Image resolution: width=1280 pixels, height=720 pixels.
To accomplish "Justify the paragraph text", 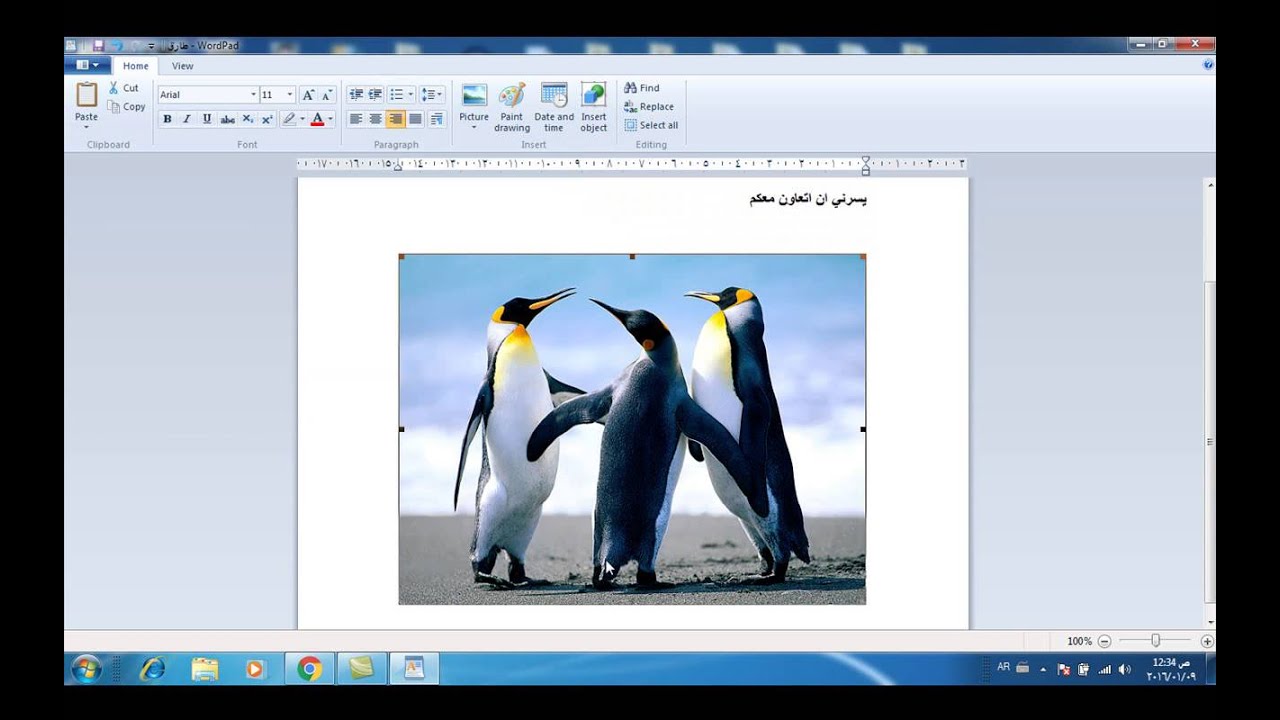I will tap(415, 119).
